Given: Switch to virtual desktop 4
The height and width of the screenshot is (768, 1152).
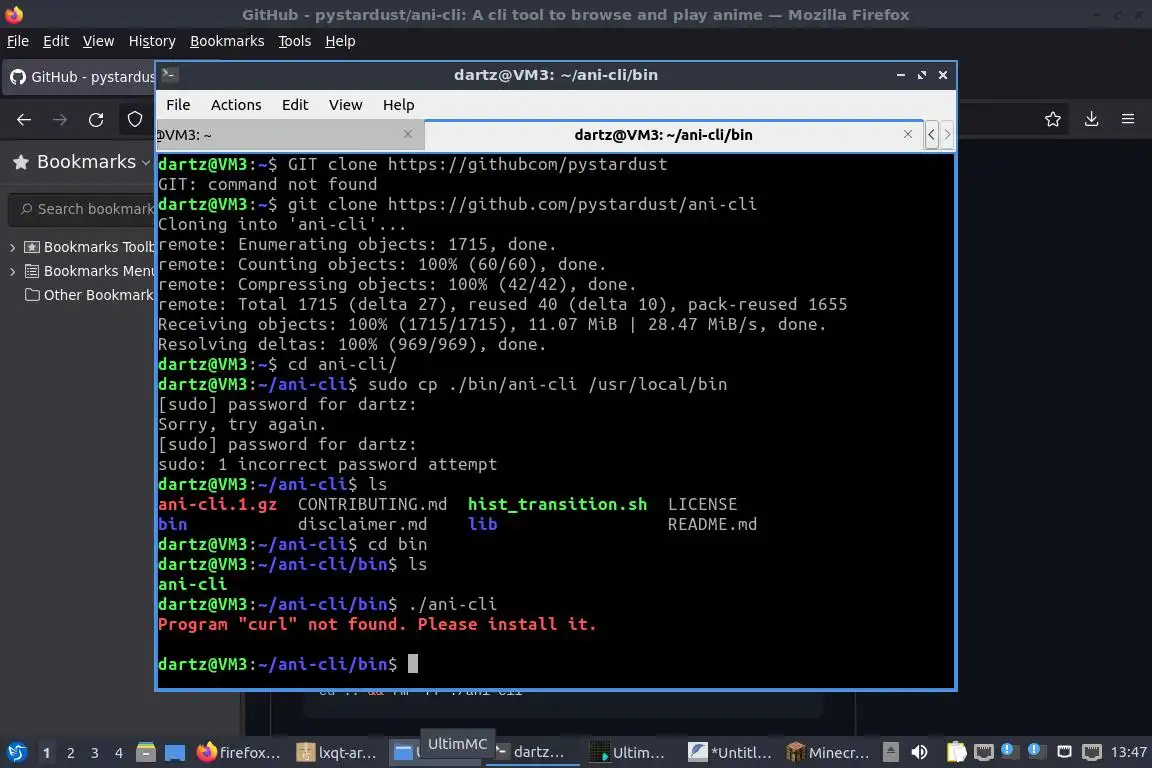Looking at the screenshot, I should 118,753.
